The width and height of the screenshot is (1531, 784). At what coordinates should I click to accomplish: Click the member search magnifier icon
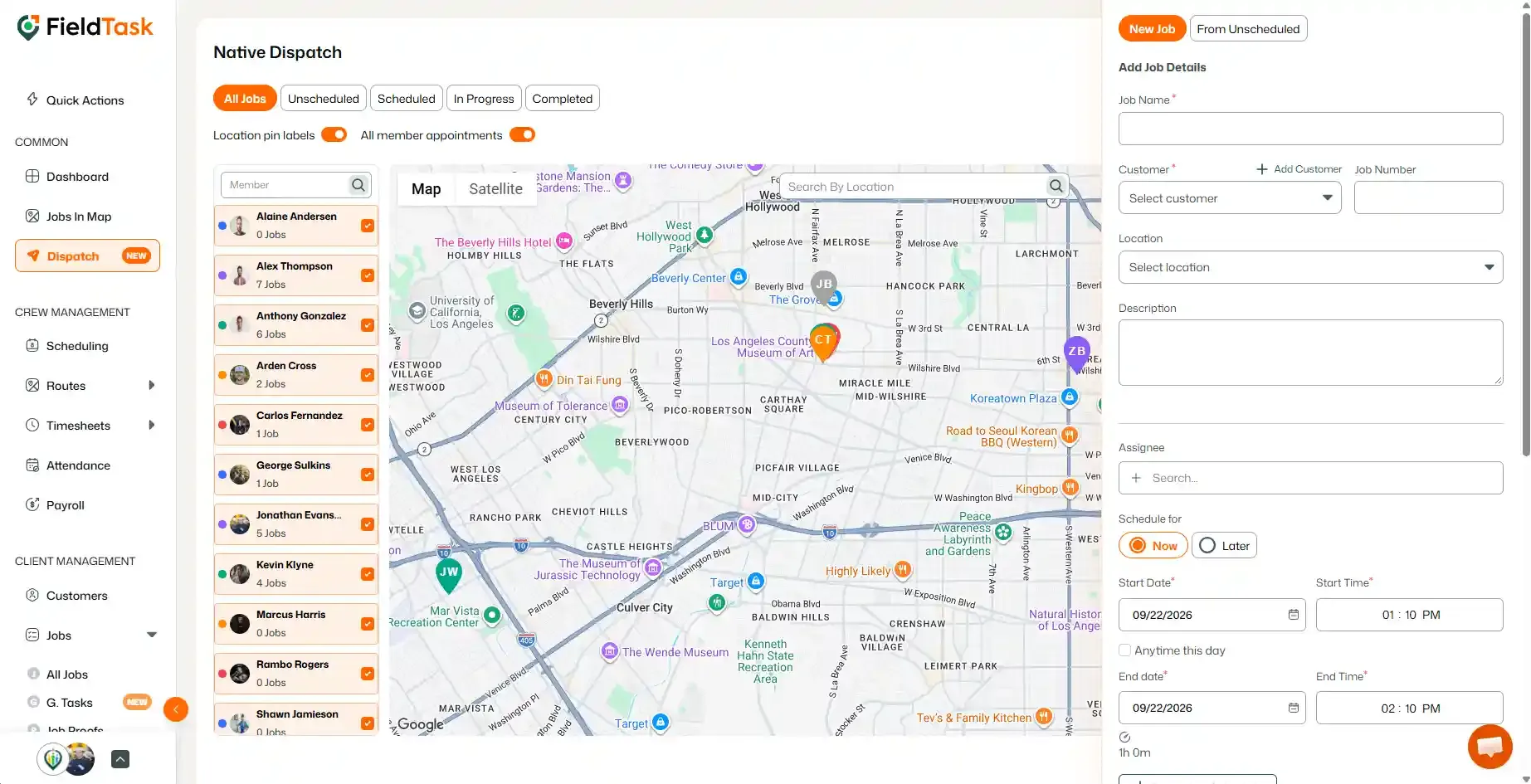coord(358,185)
